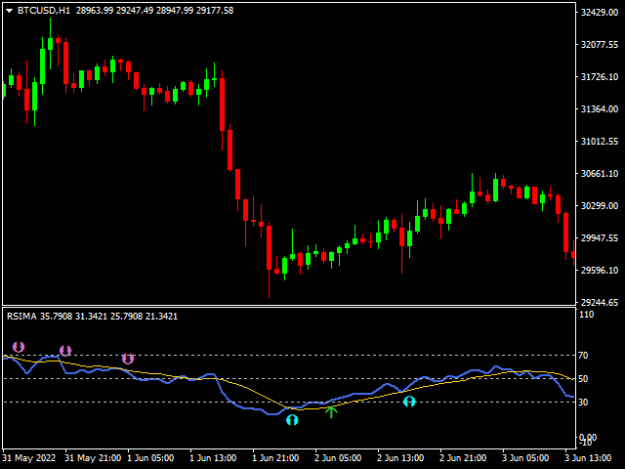Click indicator scale level 110
This screenshot has width=625, height=469.
coord(586,314)
